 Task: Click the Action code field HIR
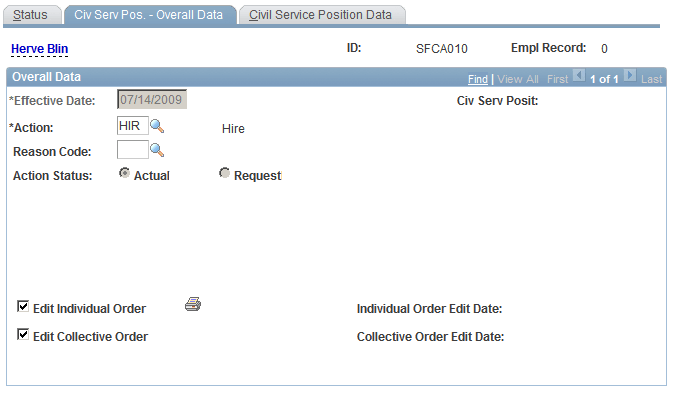133,126
